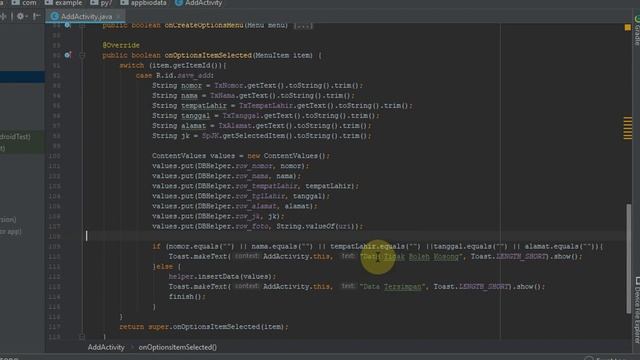Expand the folded onCreateOptionsMenu fold marker
Screen dimensions: 640x360
82,26
